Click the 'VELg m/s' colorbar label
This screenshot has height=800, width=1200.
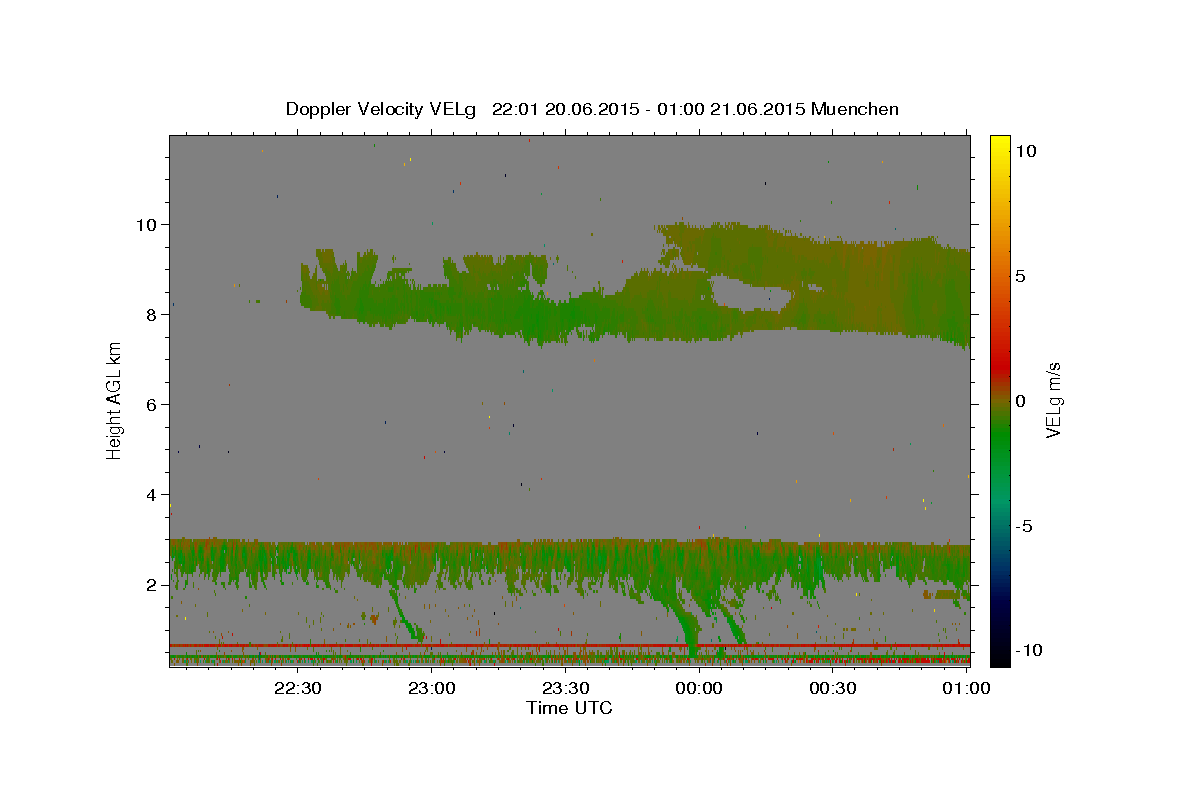[1053, 401]
